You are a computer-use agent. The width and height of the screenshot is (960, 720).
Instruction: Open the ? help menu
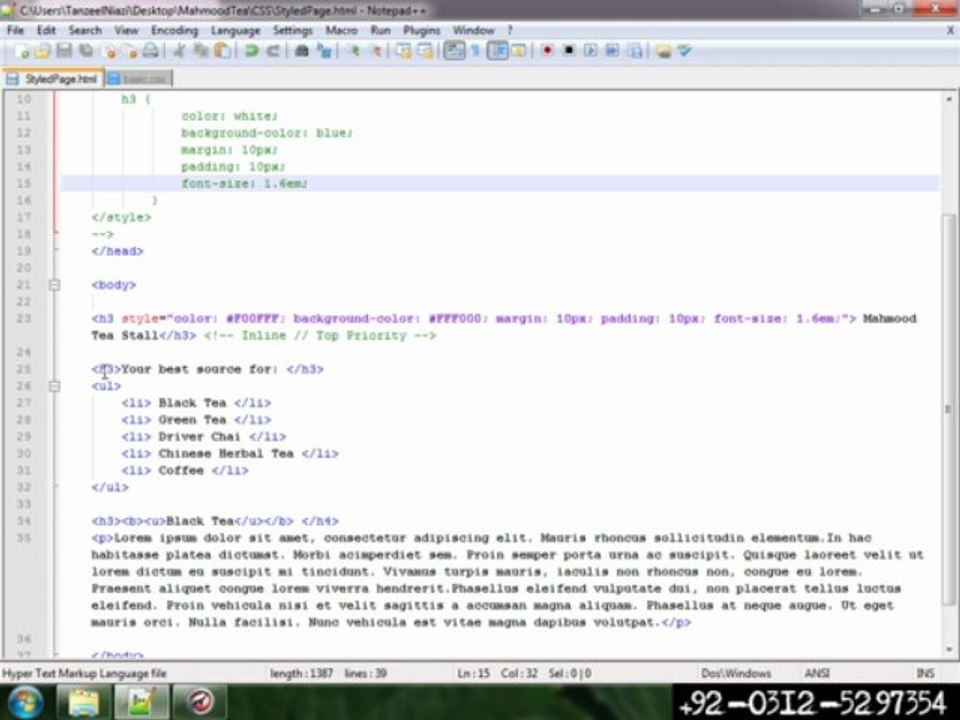tap(509, 30)
